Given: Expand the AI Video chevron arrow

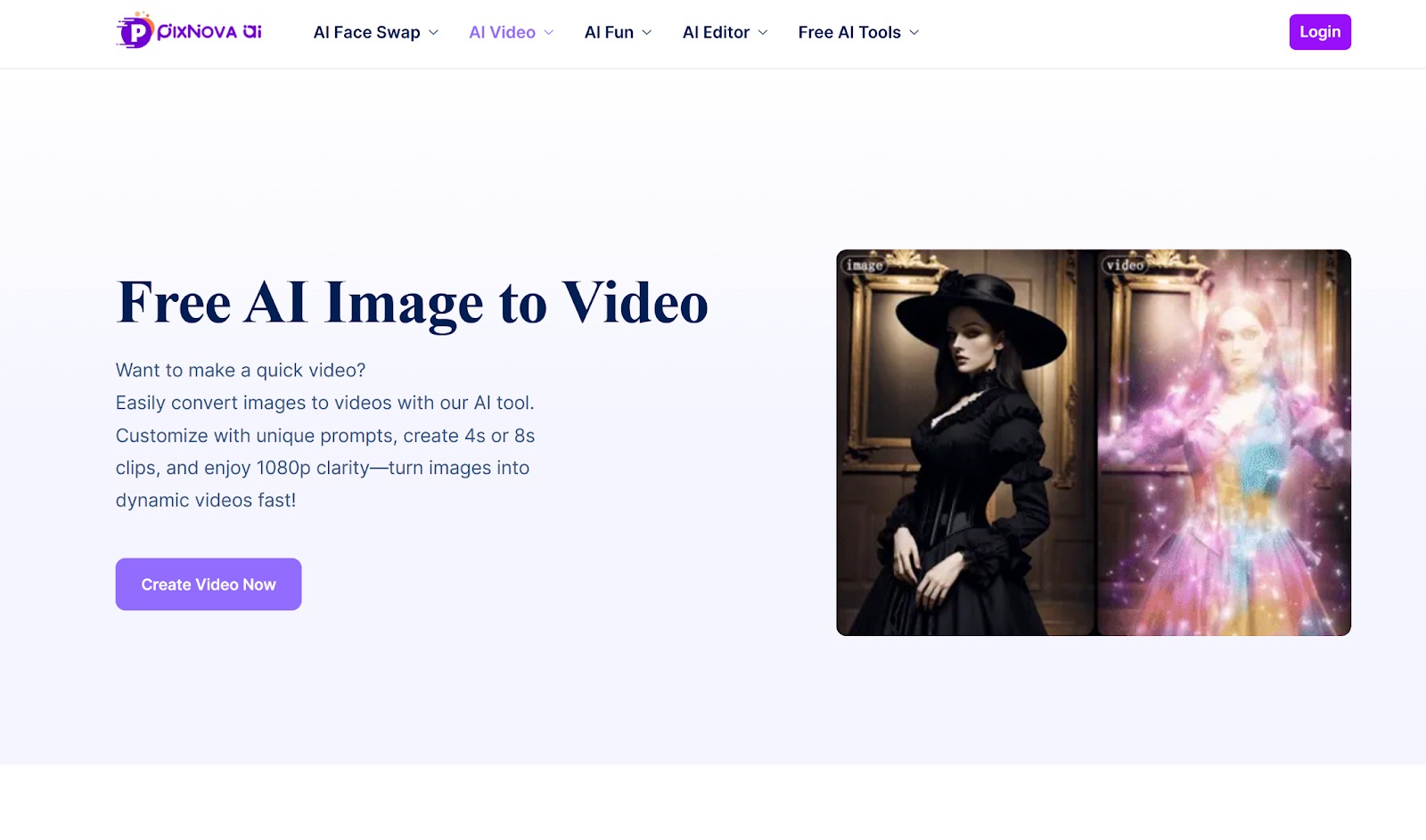Looking at the screenshot, I should tap(549, 33).
